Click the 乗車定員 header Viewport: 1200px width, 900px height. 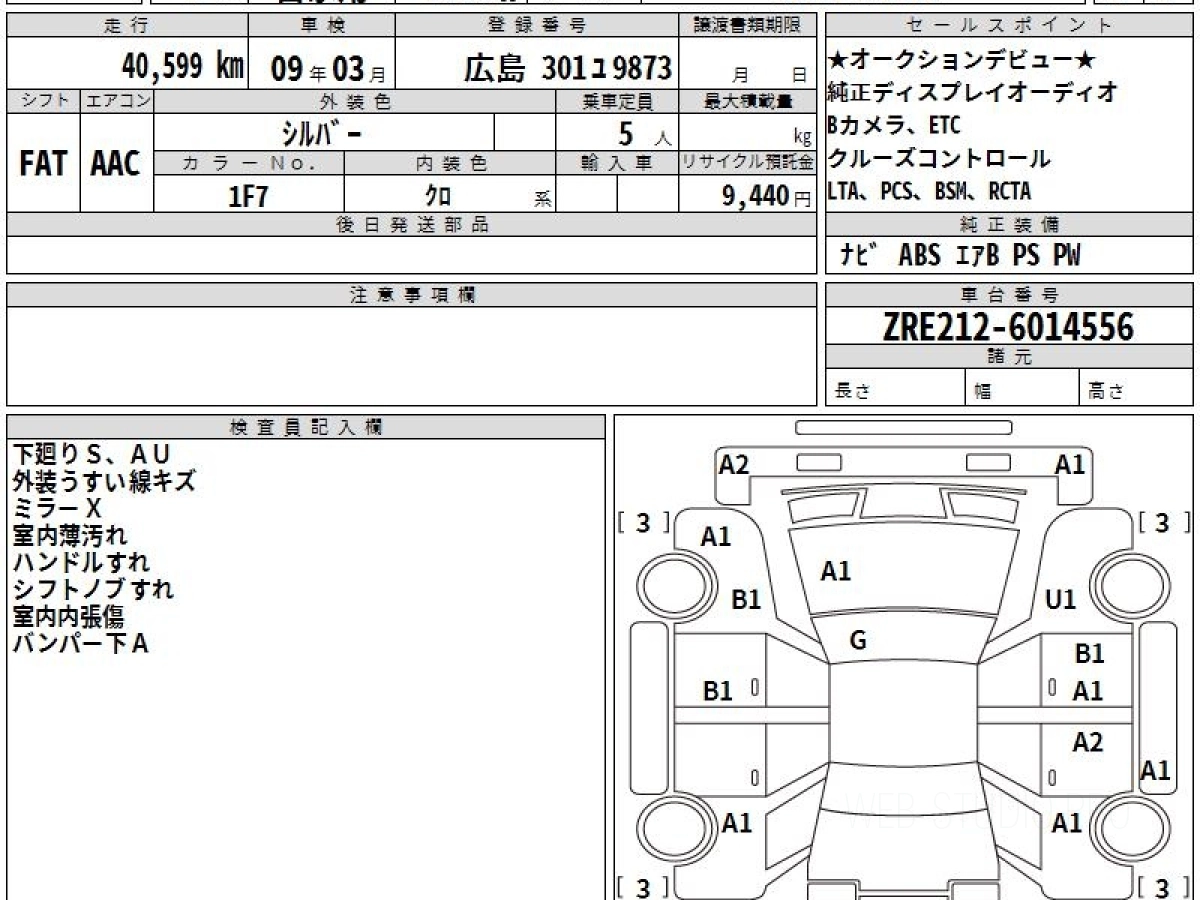click(617, 101)
